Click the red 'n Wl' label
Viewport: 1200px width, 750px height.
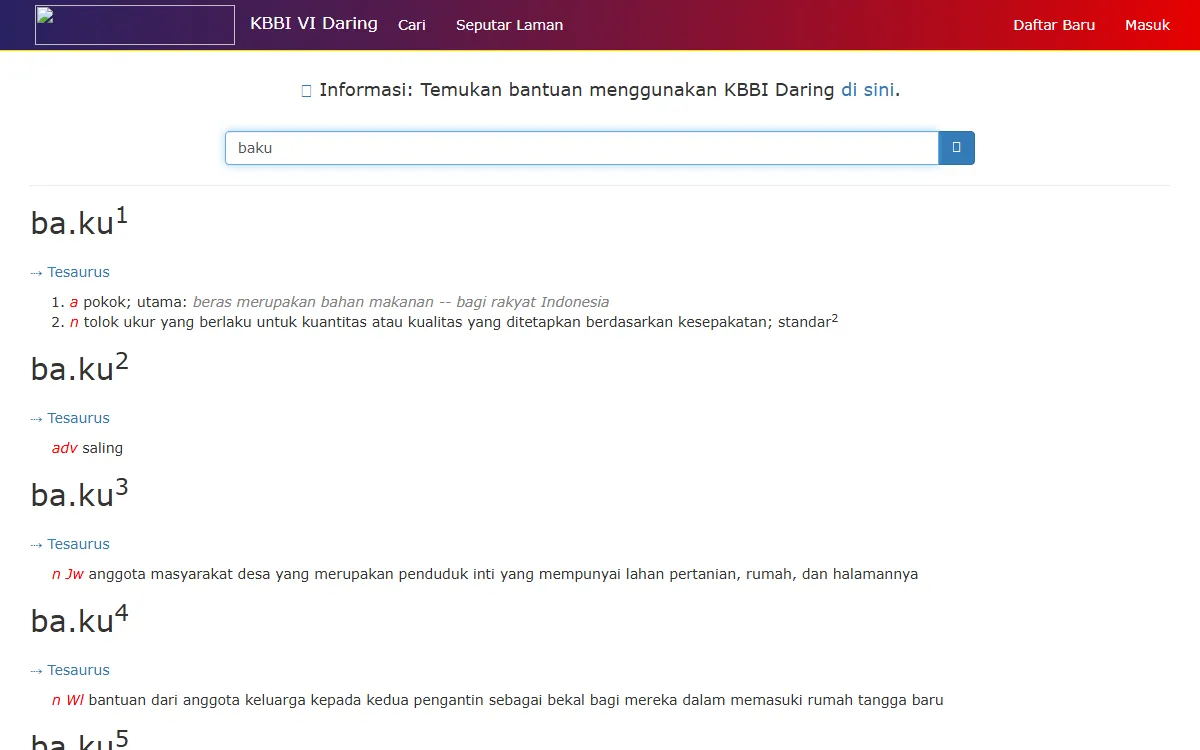68,700
